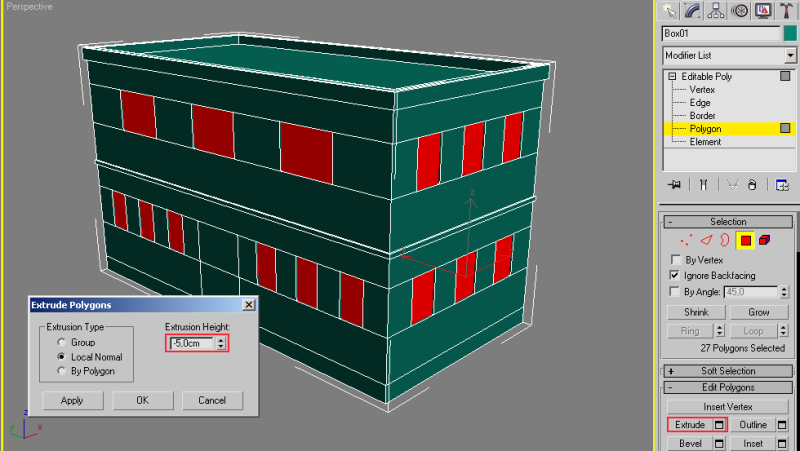
Task: Click the Inset button
Action: (x=753, y=443)
